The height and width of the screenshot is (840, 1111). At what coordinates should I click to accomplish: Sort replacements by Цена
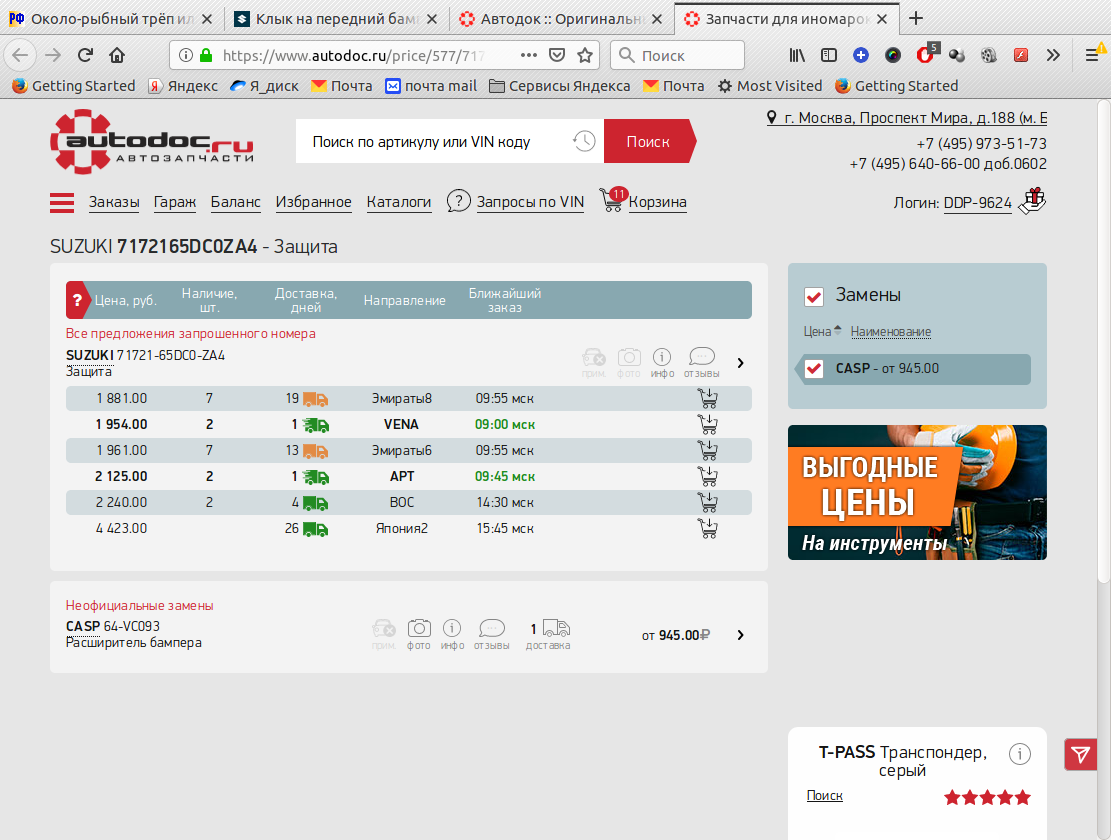pyautogui.click(x=817, y=332)
